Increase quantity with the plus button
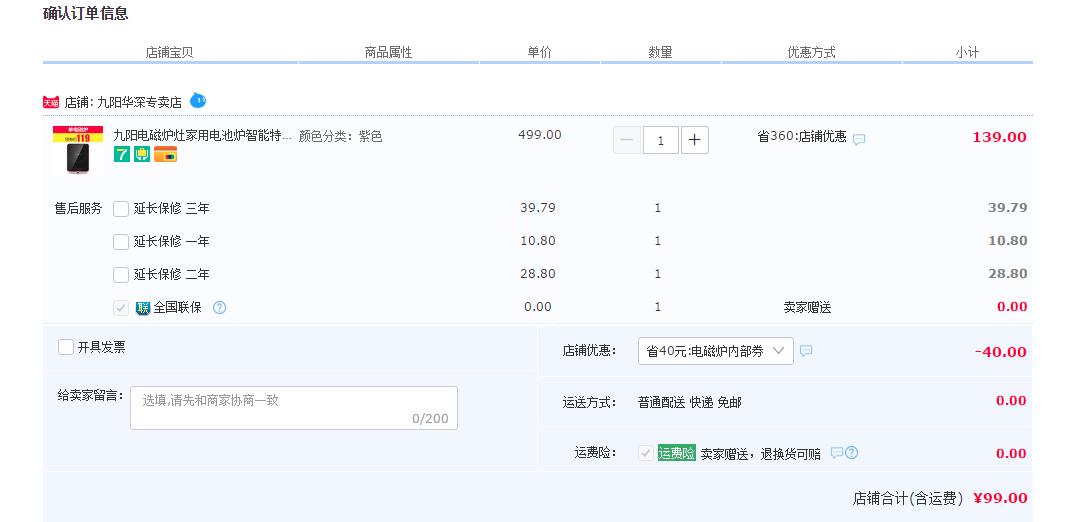This screenshot has height=522, width=1070. pos(695,140)
